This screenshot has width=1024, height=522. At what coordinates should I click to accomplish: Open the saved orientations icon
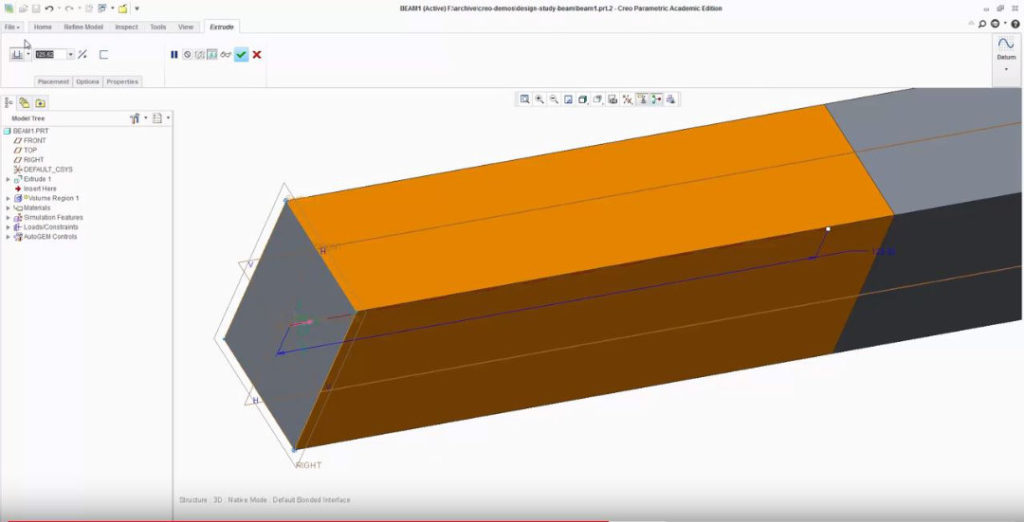click(598, 99)
